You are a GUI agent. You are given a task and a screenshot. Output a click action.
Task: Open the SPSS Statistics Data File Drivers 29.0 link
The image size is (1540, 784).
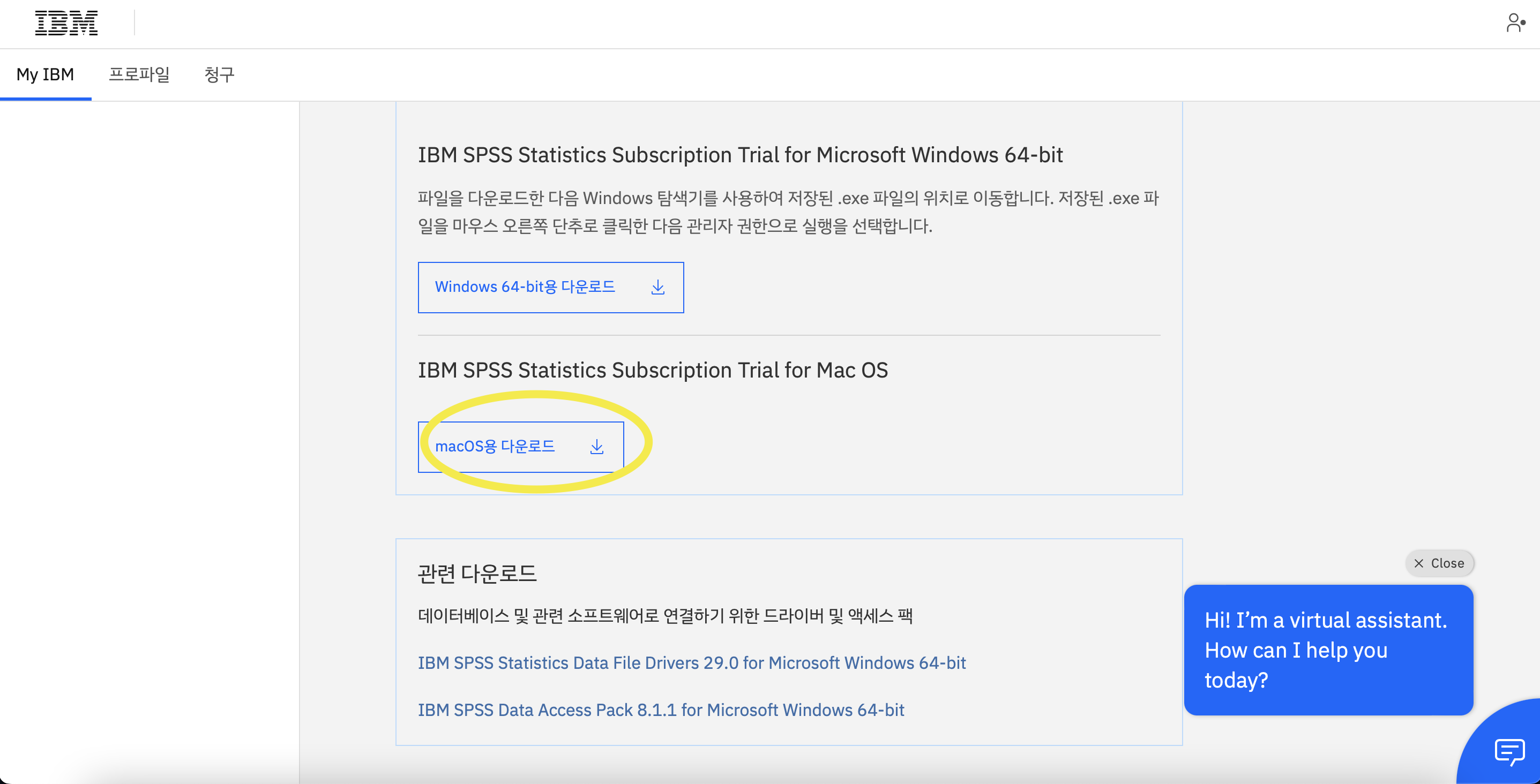tap(692, 662)
